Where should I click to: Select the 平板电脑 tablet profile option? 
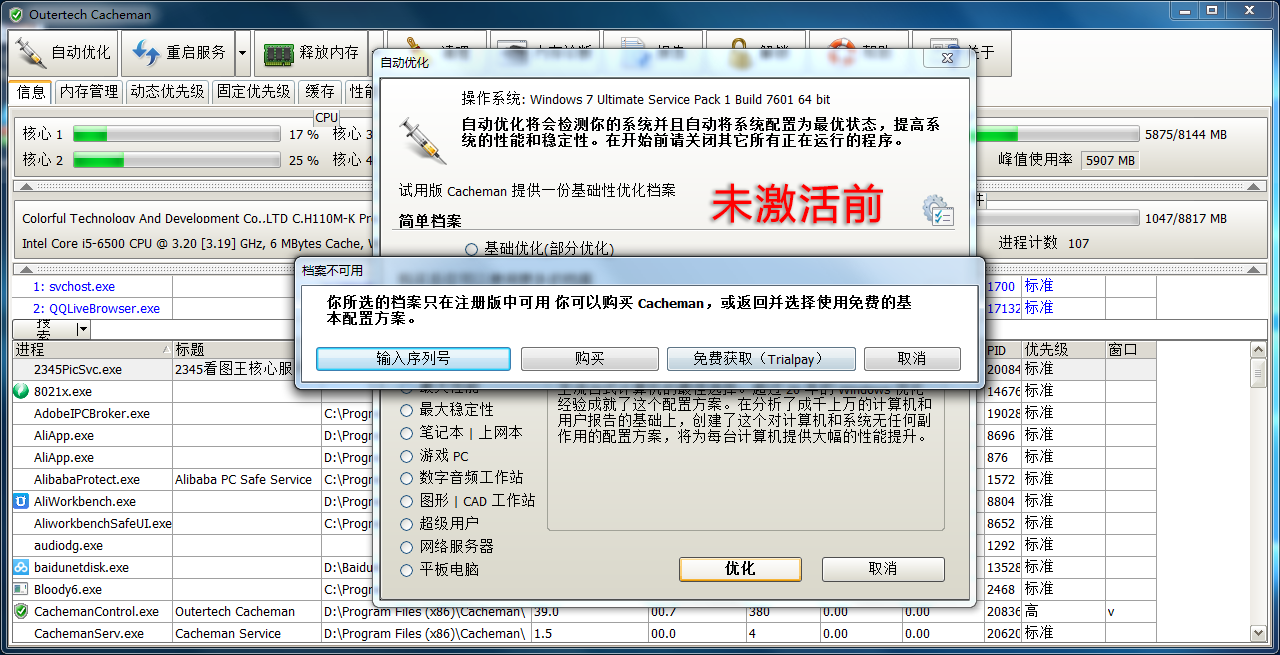pyautogui.click(x=406, y=568)
